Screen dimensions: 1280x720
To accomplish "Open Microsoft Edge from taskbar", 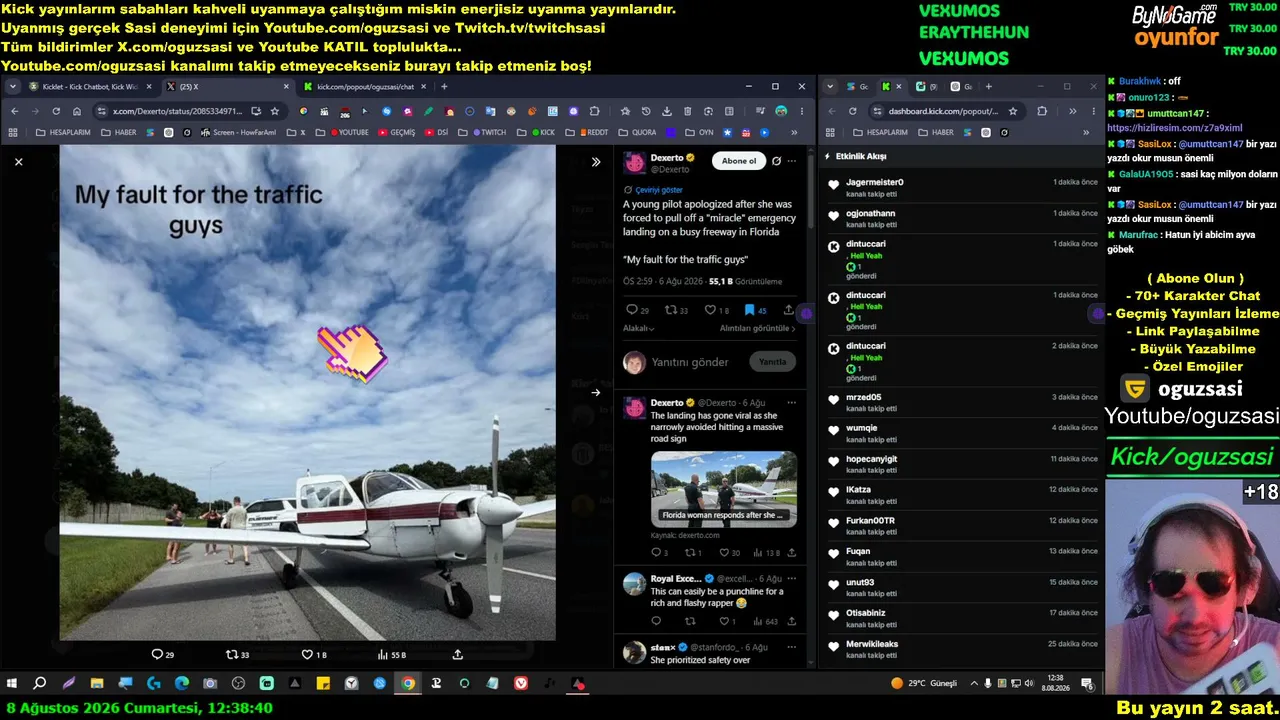I will coord(181,684).
